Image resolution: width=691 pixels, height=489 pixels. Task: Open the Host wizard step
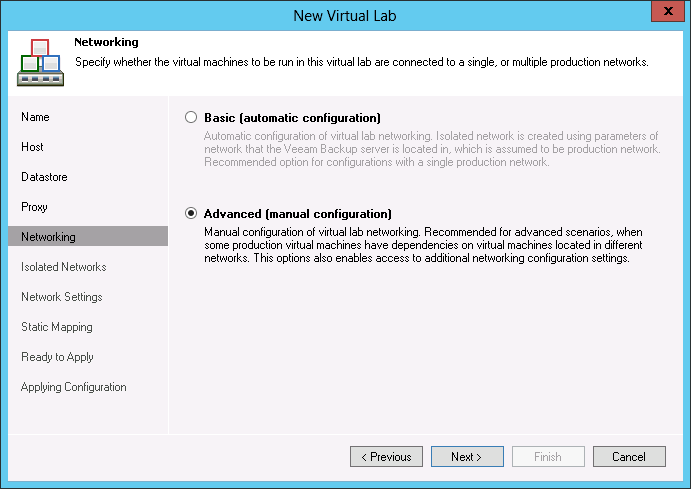(x=33, y=147)
